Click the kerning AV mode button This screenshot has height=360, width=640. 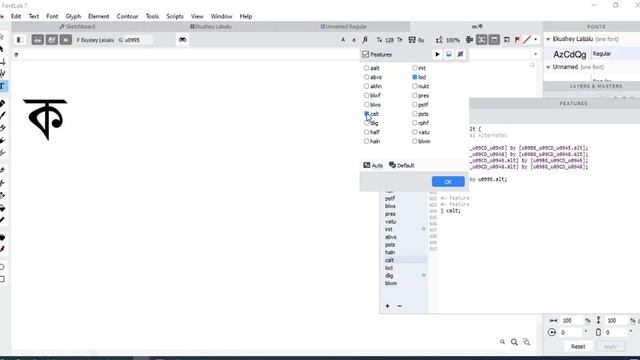(51, 40)
